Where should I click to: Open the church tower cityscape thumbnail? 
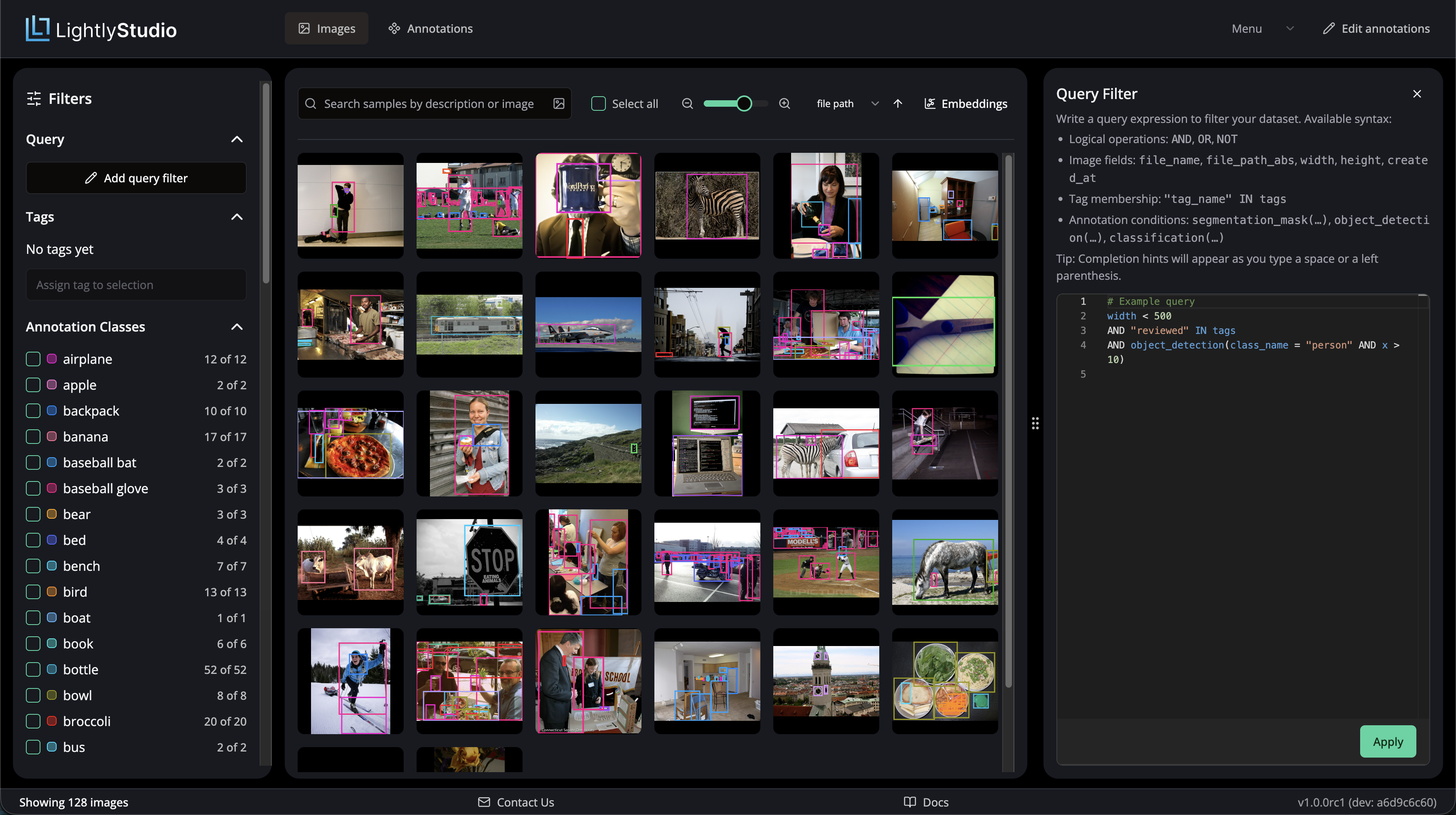click(826, 681)
